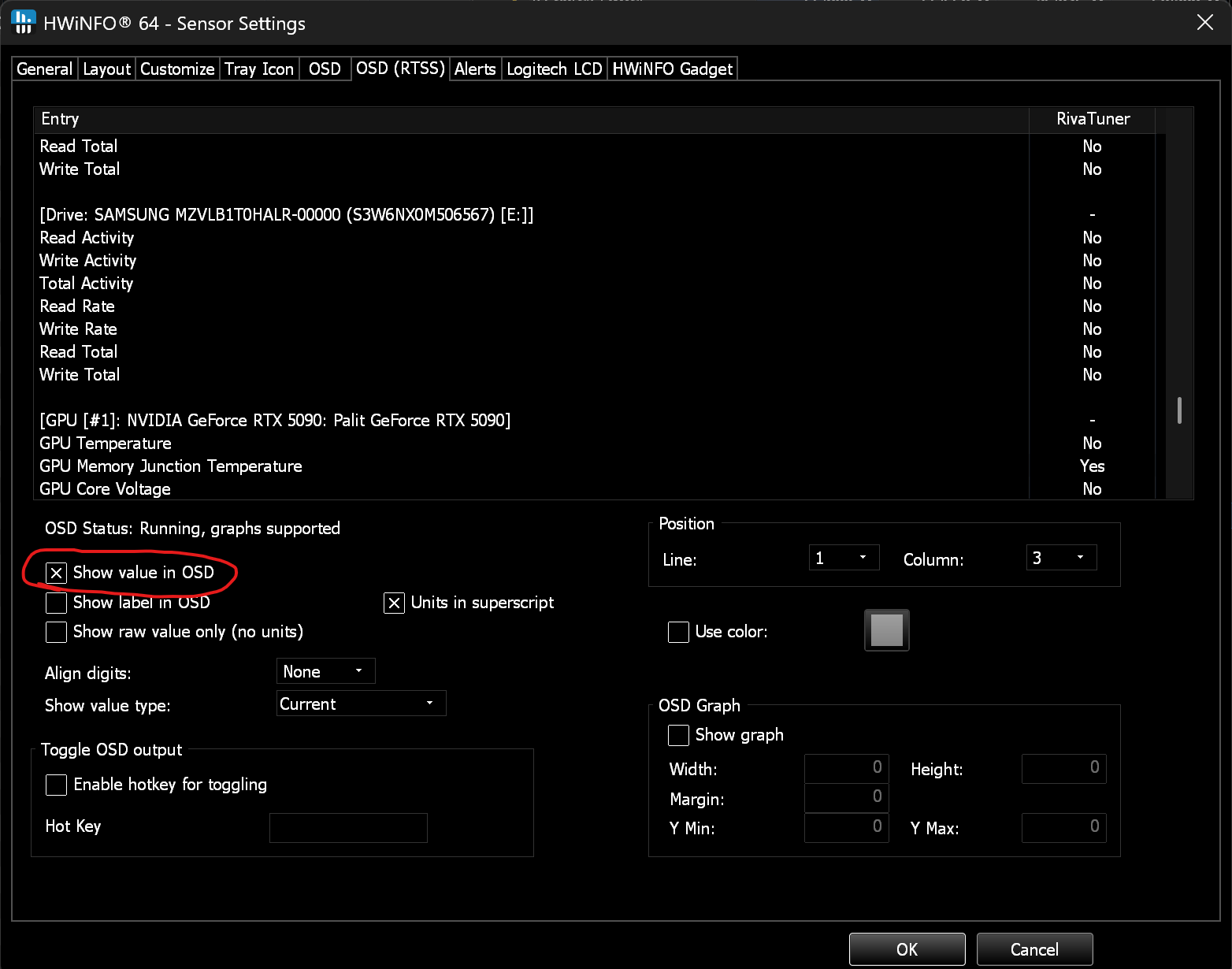Show the HWiNFO Gadget tab
The width and height of the screenshot is (1232, 969).
tap(673, 69)
